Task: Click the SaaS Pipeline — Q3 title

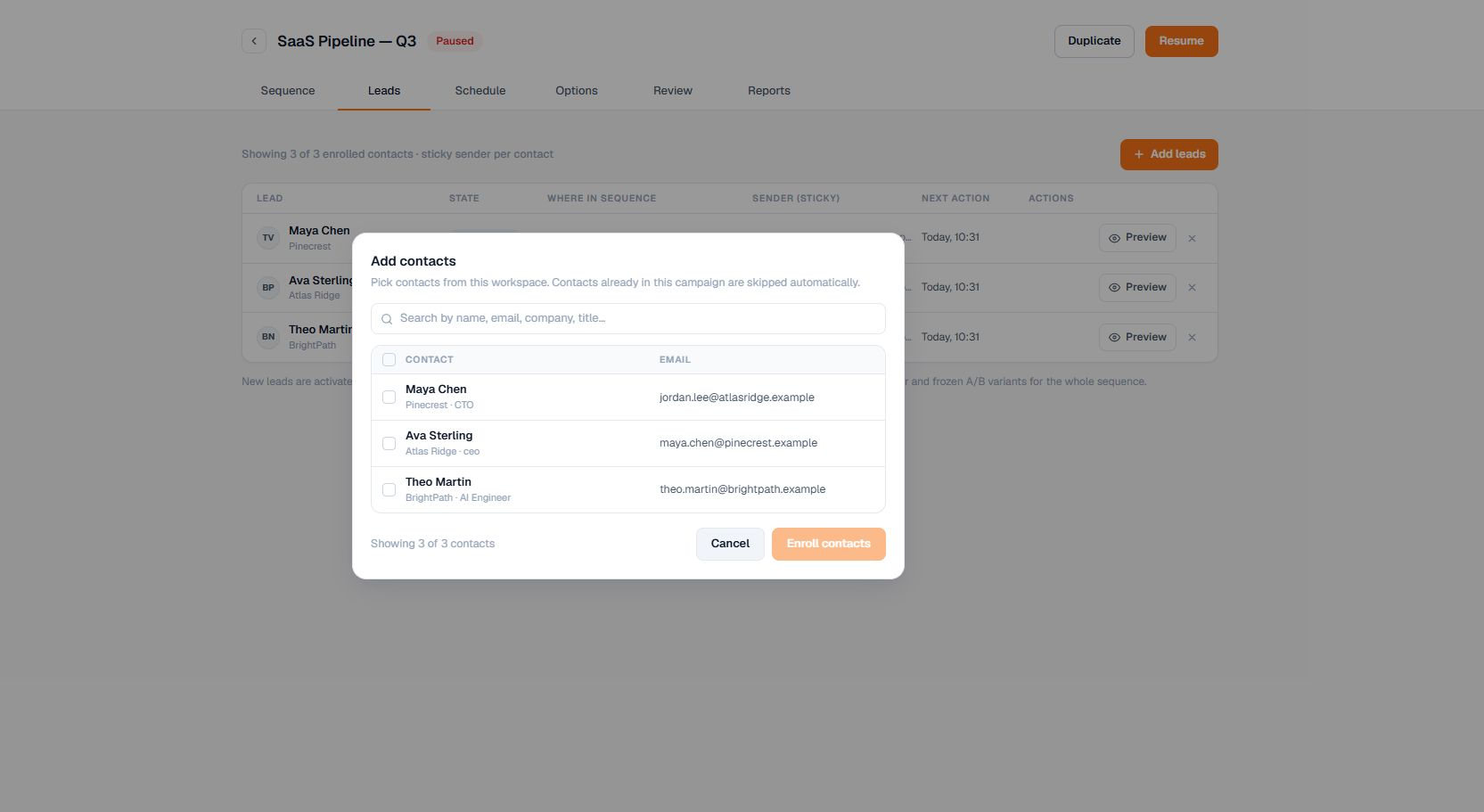Action: pos(347,41)
